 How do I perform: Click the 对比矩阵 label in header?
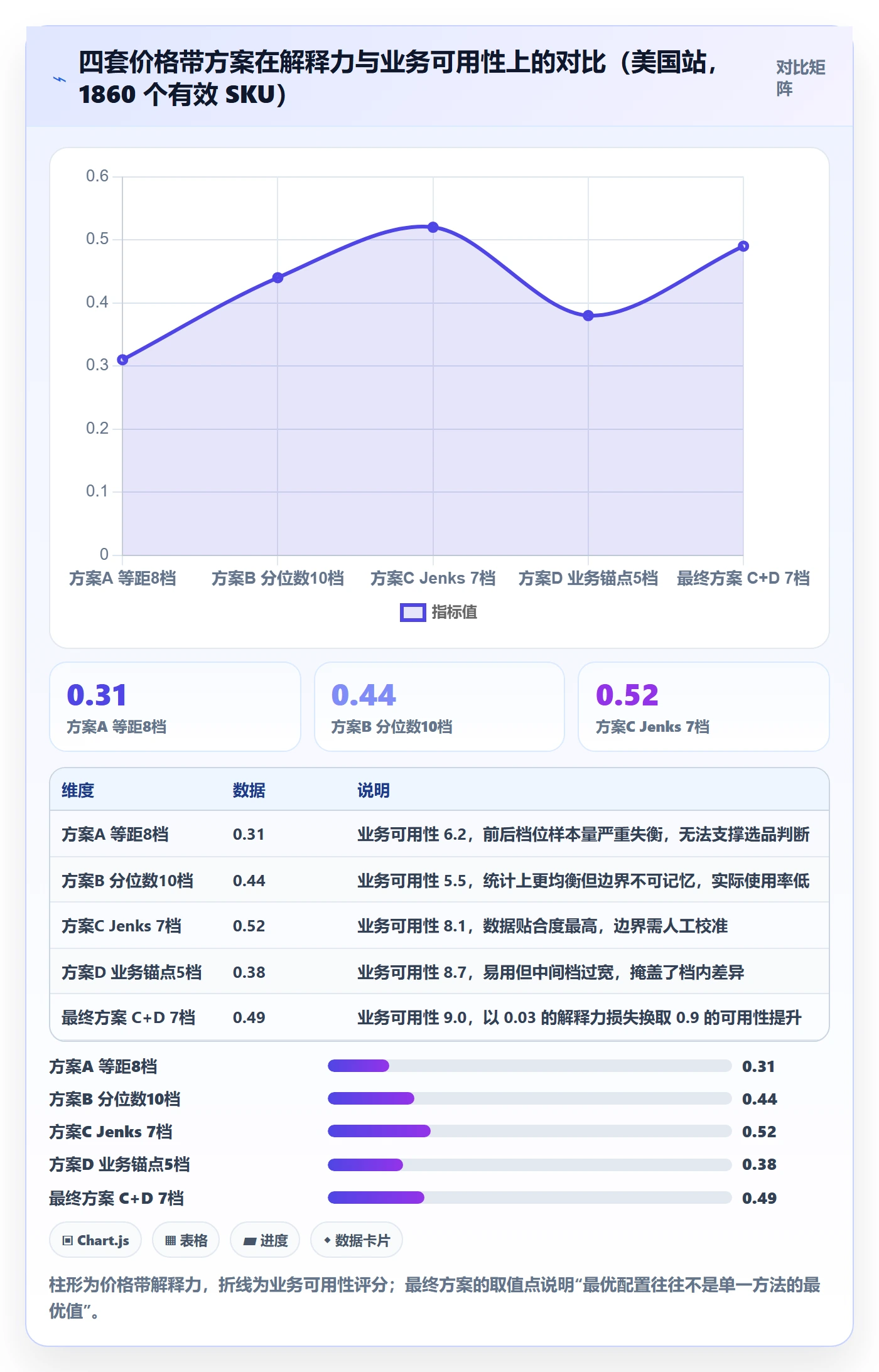(x=801, y=78)
